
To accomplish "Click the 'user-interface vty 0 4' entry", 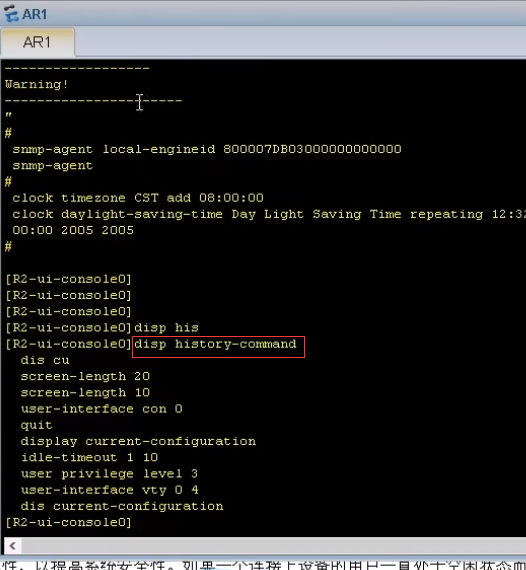I will click(x=109, y=490).
